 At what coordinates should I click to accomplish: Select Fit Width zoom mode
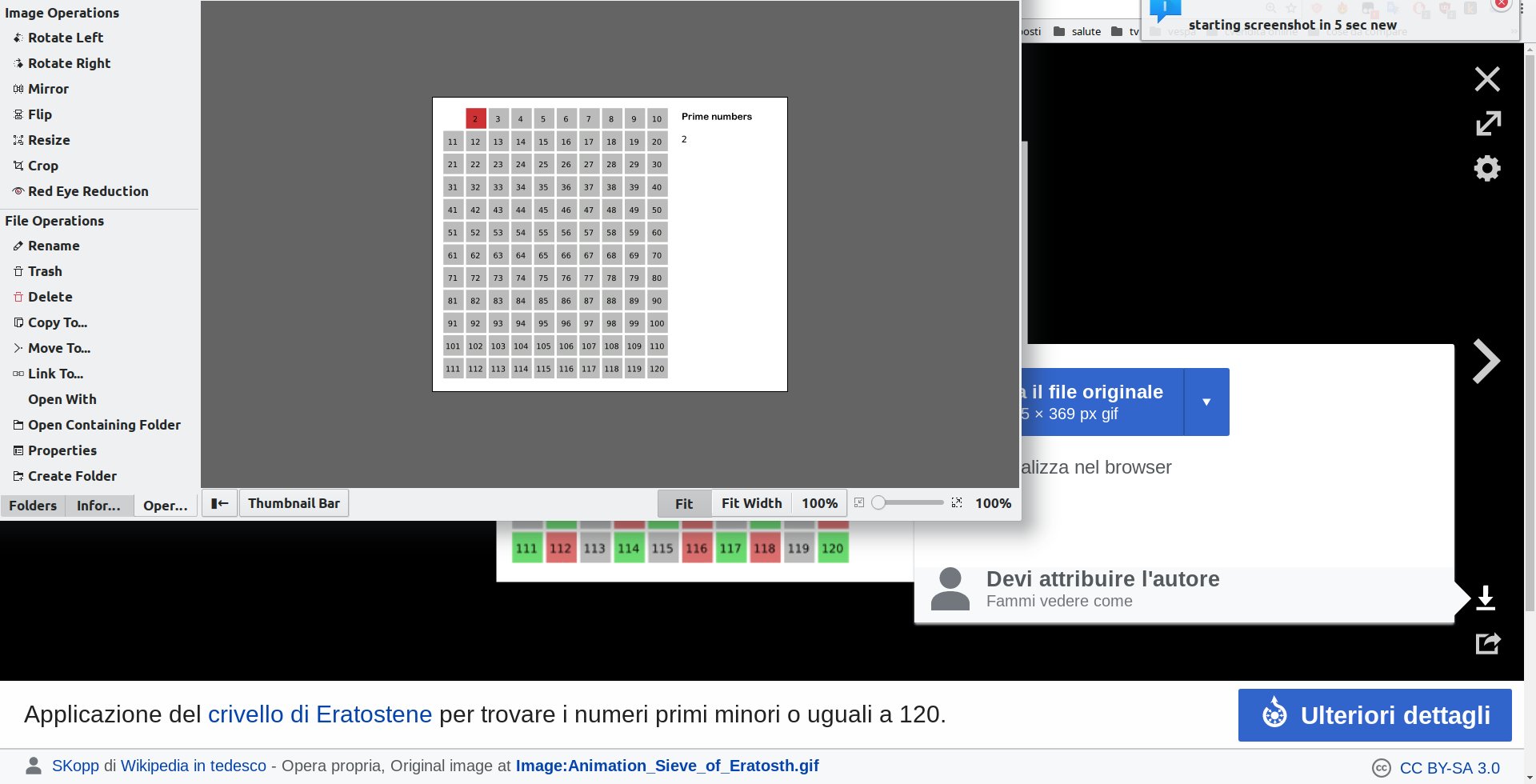tap(751, 503)
